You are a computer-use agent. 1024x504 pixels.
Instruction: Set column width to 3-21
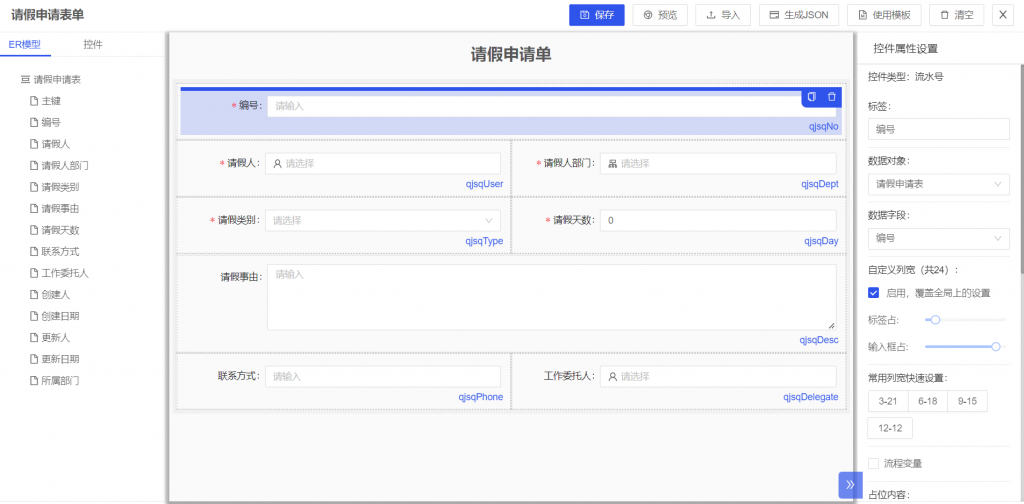tap(888, 402)
